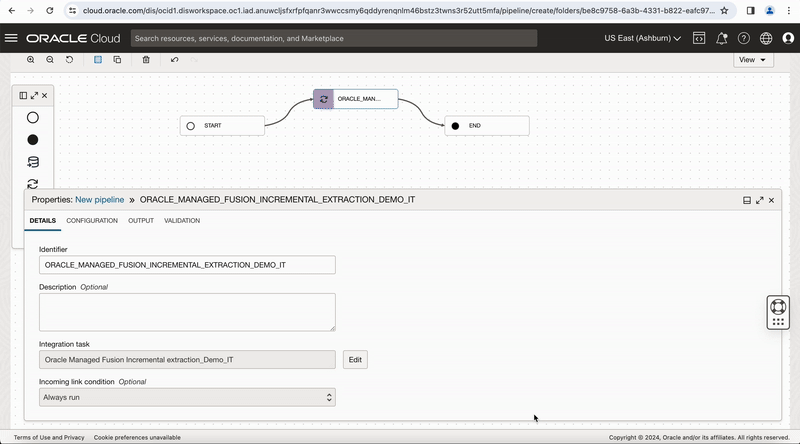Click the Integration task read-only field

[187, 360]
